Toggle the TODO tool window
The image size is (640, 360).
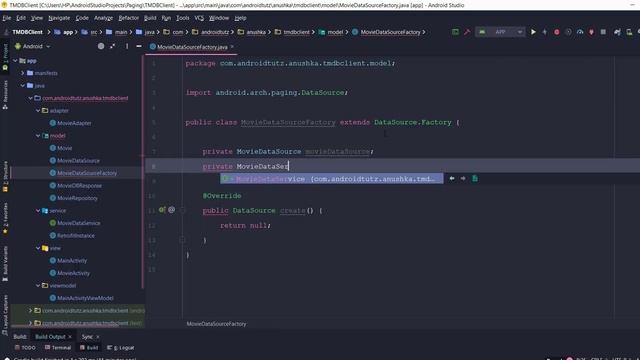click(25, 348)
